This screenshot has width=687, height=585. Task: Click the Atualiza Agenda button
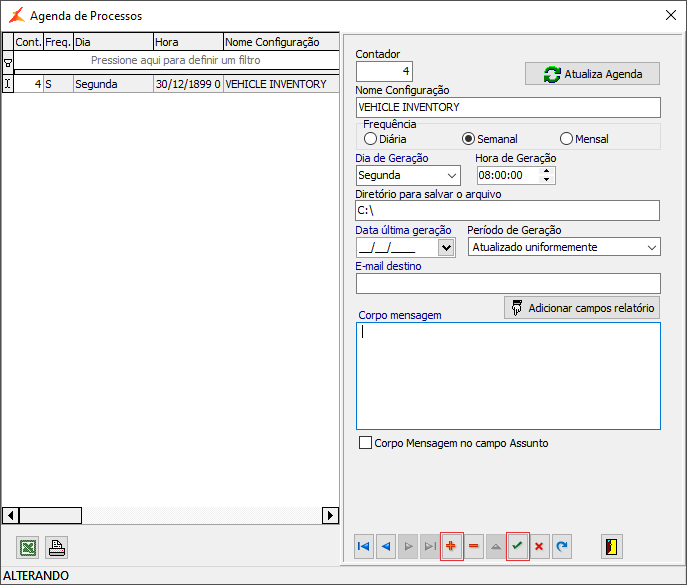592,74
